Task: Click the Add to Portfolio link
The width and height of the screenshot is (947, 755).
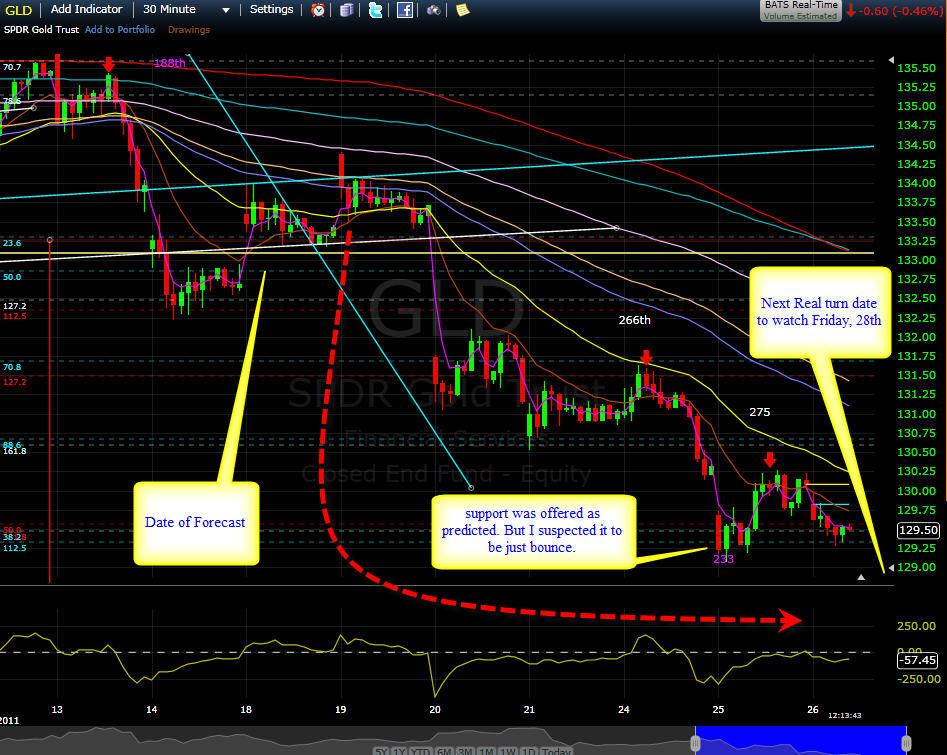Action: coord(120,30)
